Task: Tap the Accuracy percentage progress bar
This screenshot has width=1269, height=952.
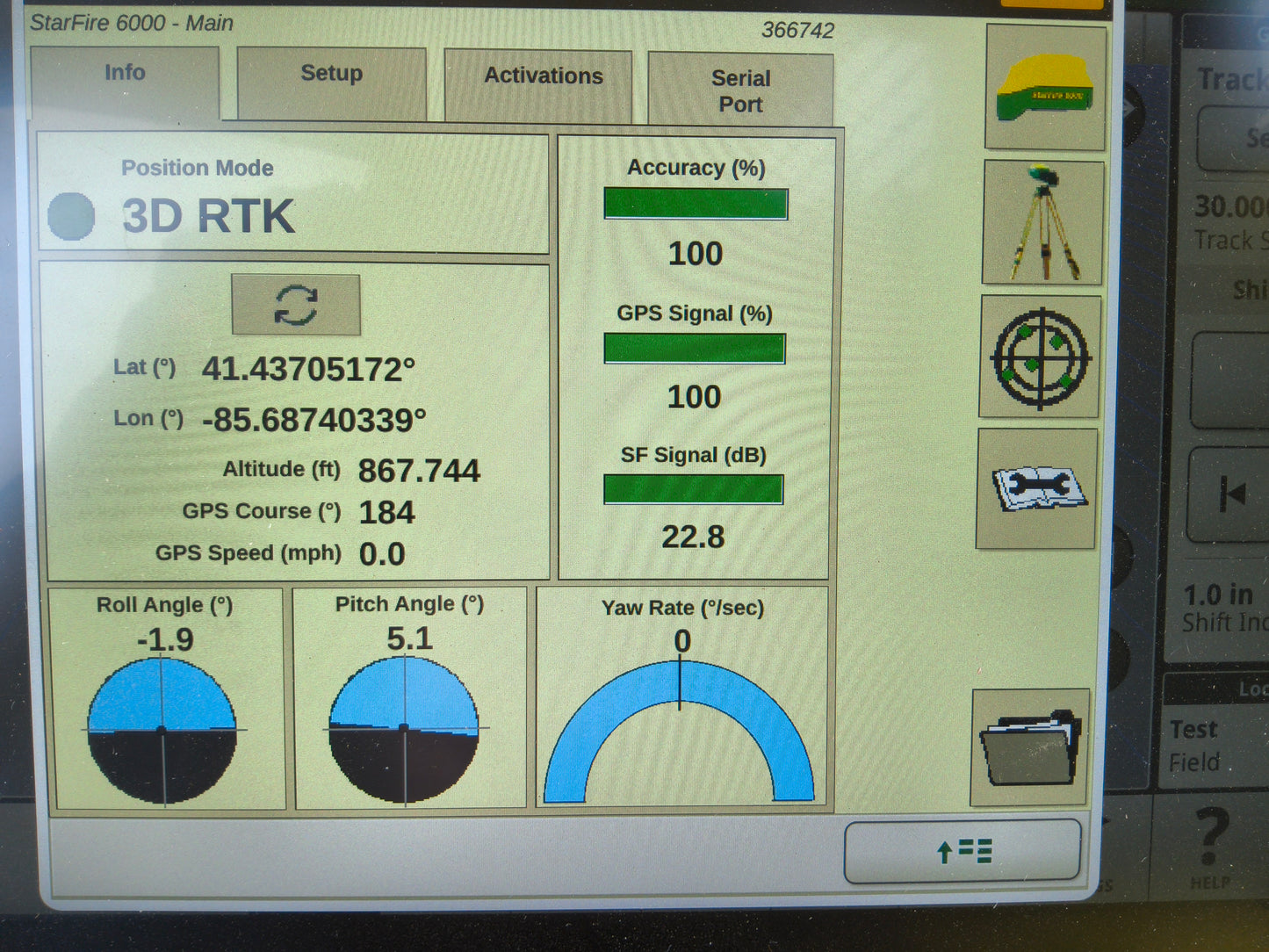Action: [695, 204]
